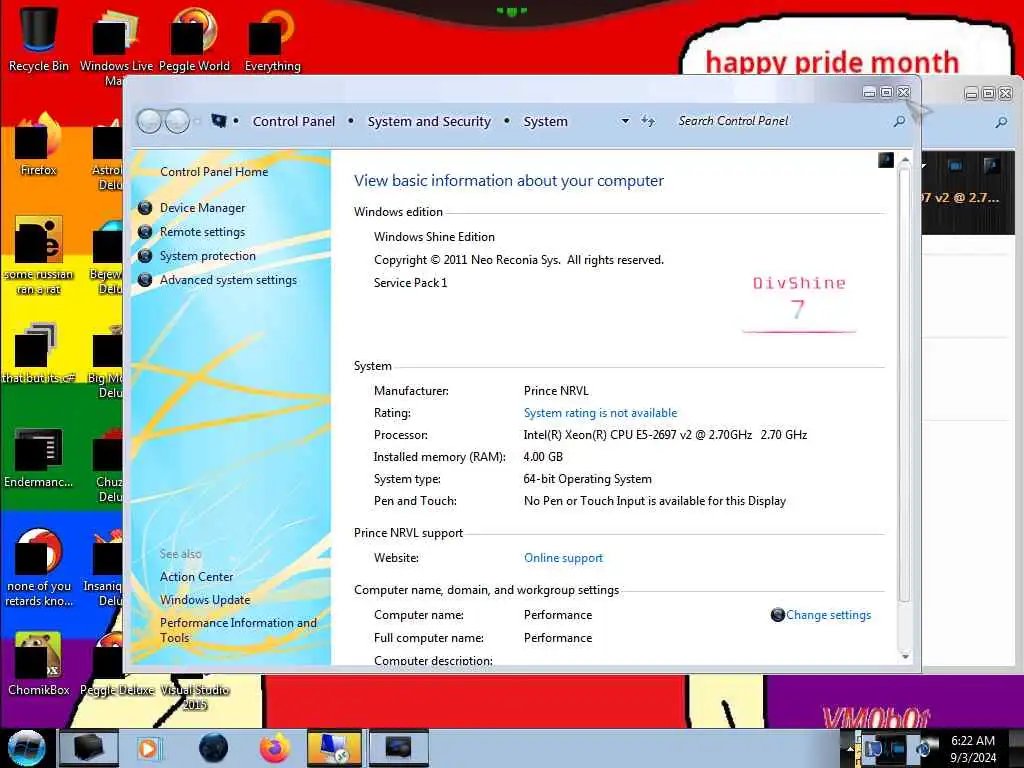
Task: Click the System breadcrumb
Action: [545, 121]
